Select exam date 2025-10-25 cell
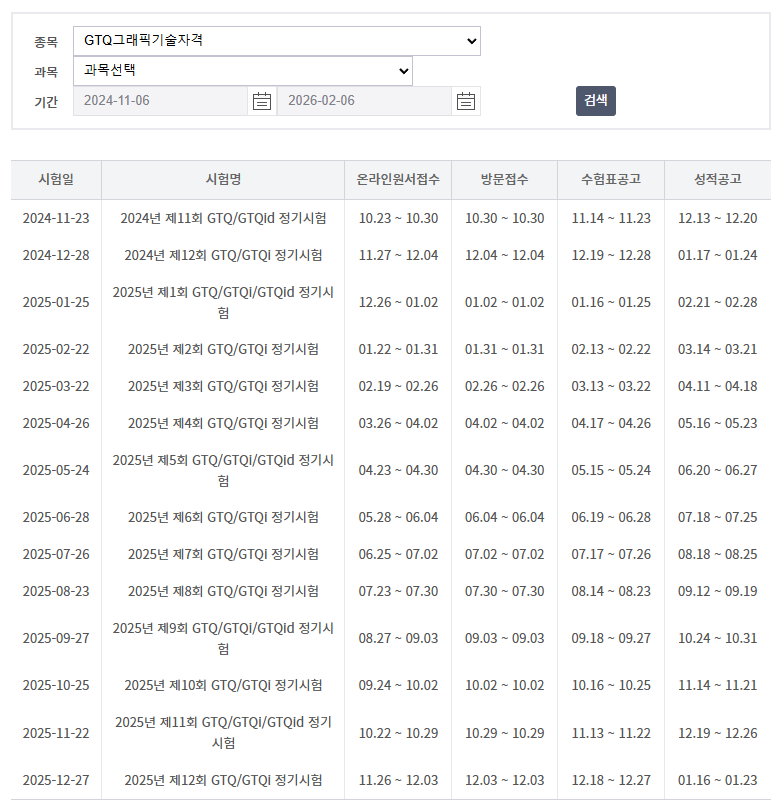Viewport: 783px width, 808px height. point(56,685)
